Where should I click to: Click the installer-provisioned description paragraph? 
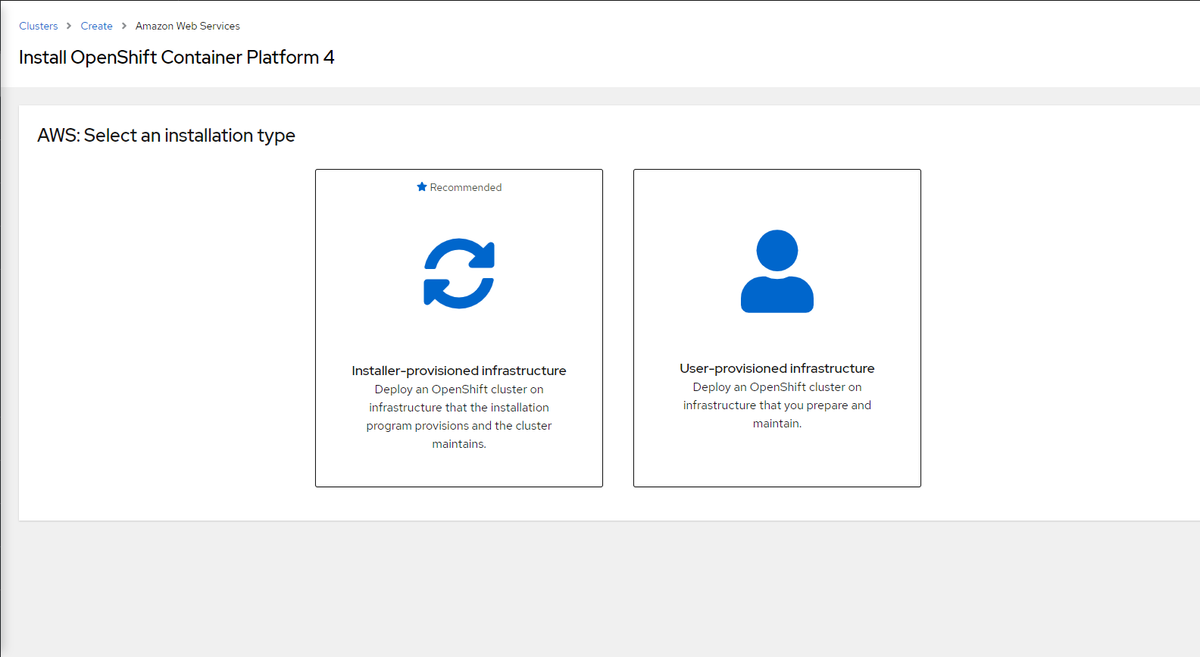coord(459,416)
